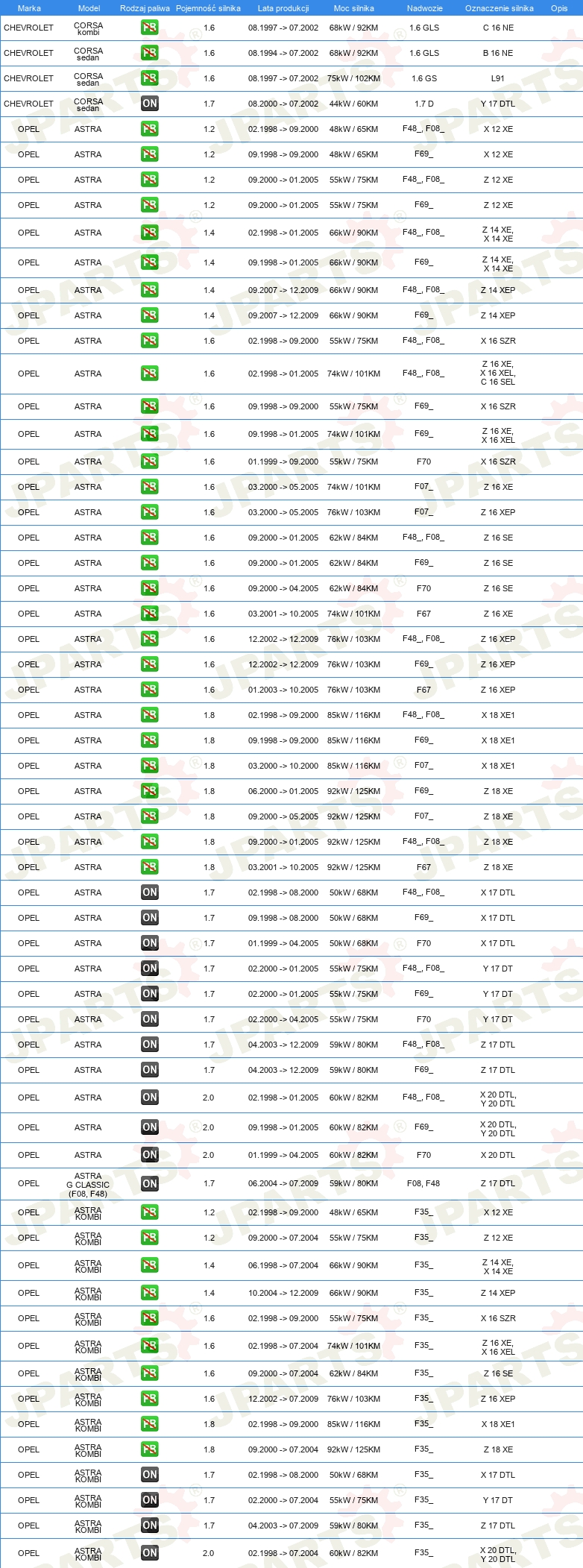The image size is (583, 1568).
Task: Select PB icon in Astra F07_ X 18 XE1 row
Action: (x=150, y=766)
